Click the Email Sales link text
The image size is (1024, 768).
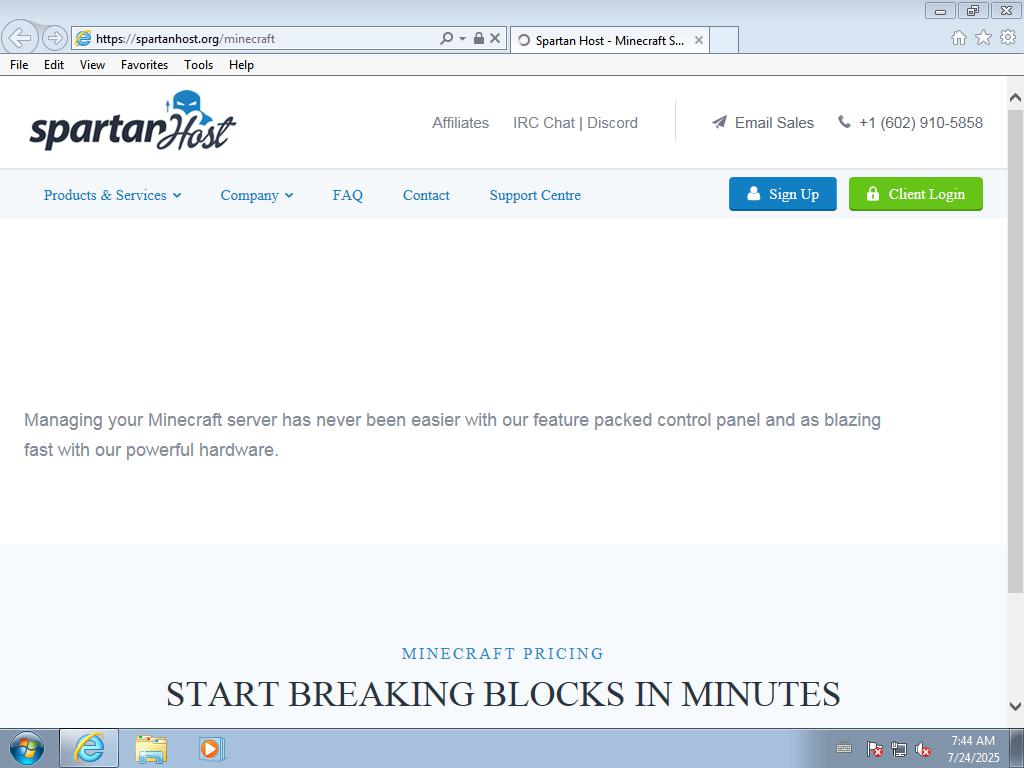click(x=775, y=123)
